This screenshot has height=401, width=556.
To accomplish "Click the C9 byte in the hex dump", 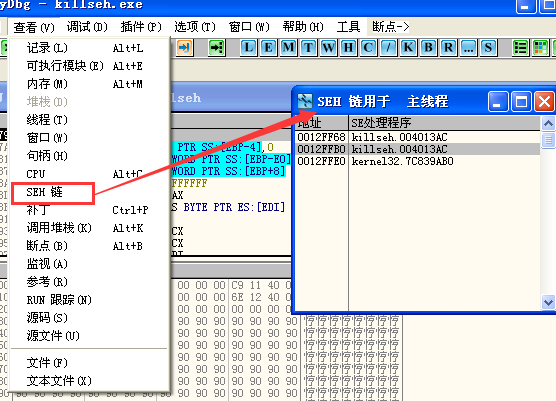I will 237,285.
